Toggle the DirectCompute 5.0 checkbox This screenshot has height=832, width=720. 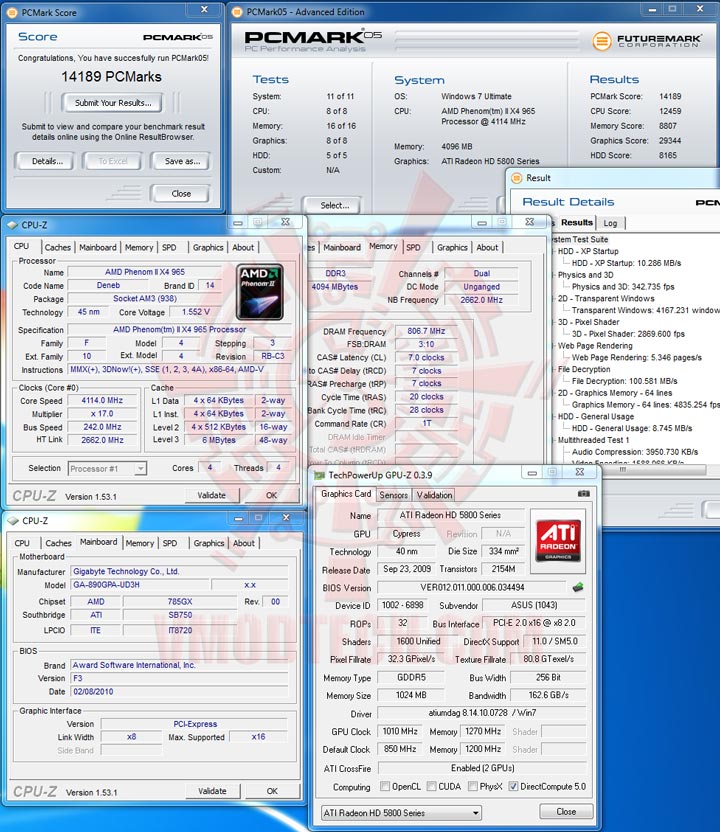click(513, 786)
